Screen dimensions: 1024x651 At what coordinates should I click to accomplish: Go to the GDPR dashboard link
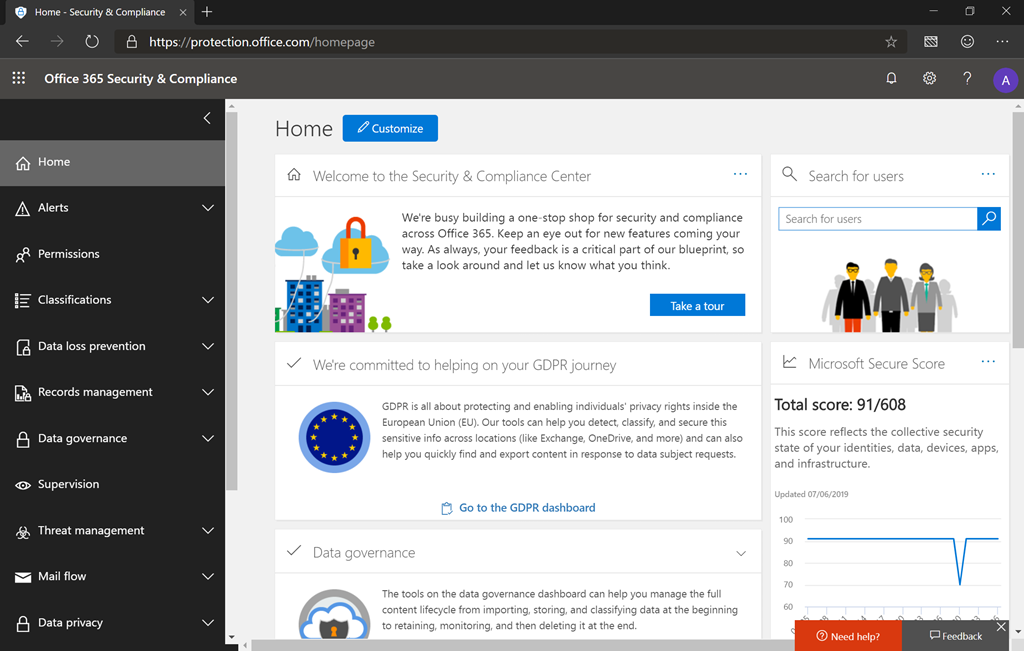point(526,508)
